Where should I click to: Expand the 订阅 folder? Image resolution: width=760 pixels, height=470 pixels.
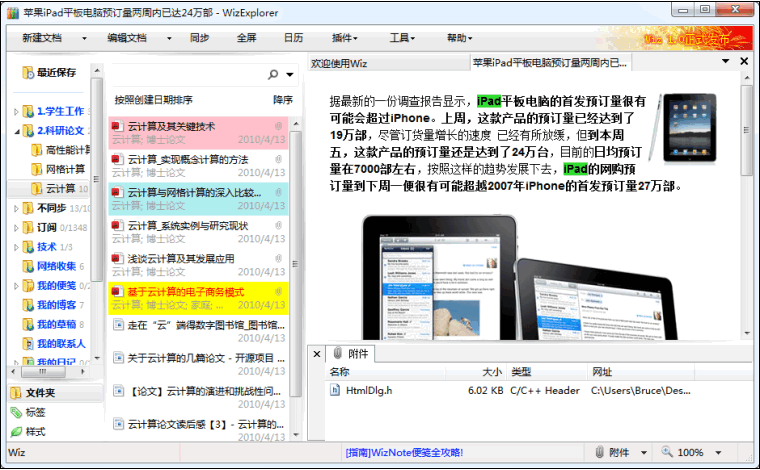(16, 228)
